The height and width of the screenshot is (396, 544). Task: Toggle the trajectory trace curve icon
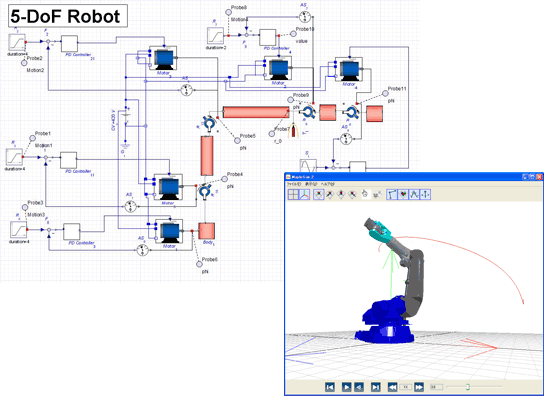pos(414,194)
